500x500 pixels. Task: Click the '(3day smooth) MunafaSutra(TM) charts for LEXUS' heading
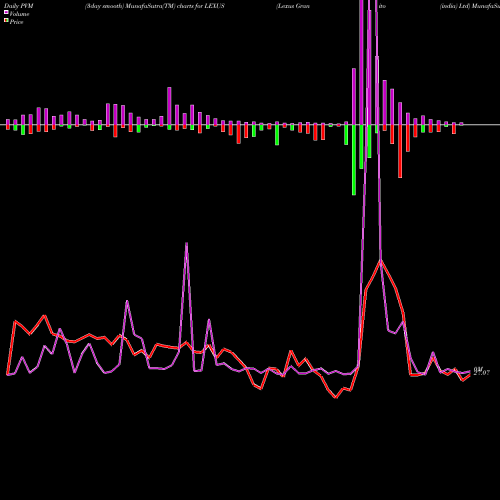(155, 6)
